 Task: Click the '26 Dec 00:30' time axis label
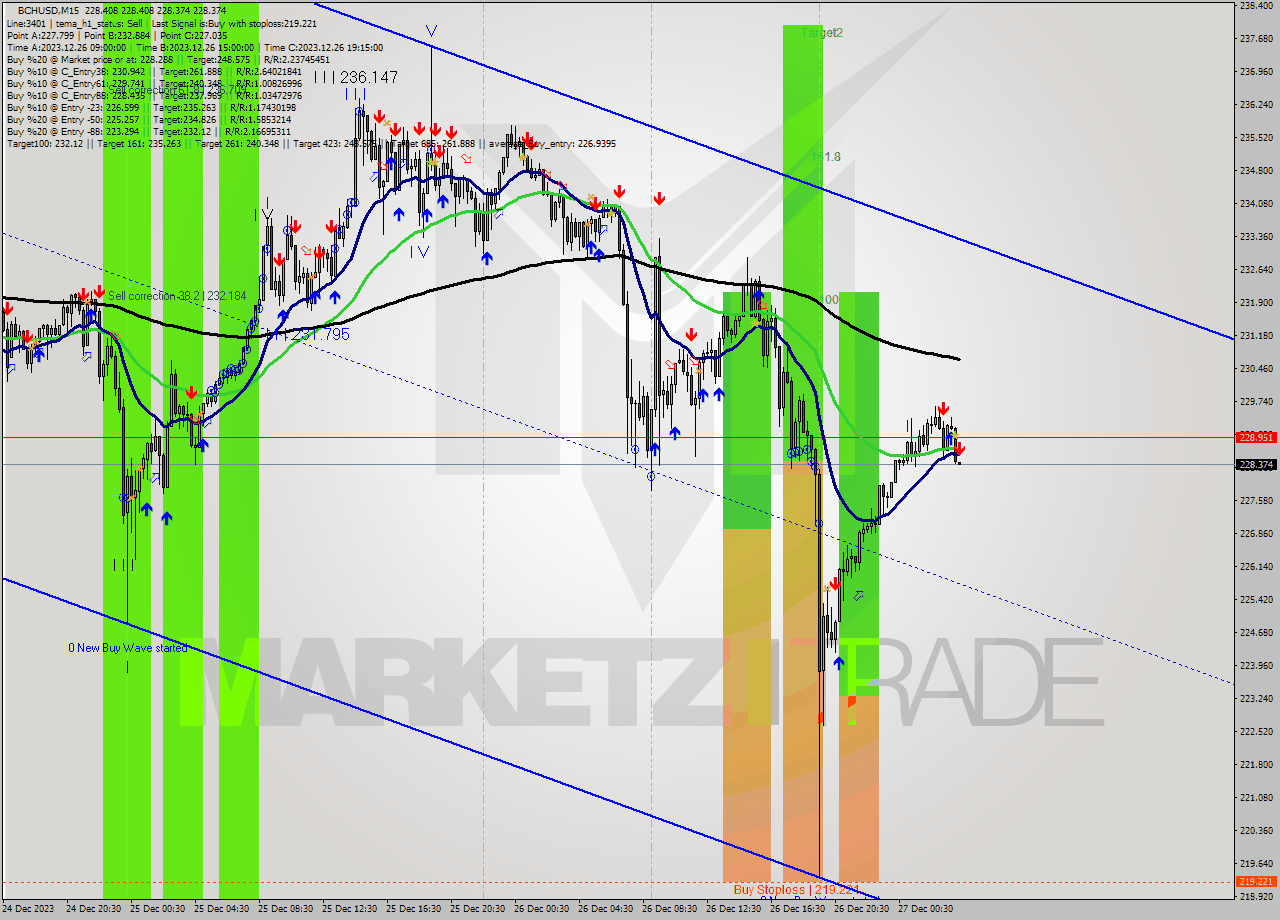pyautogui.click(x=540, y=909)
